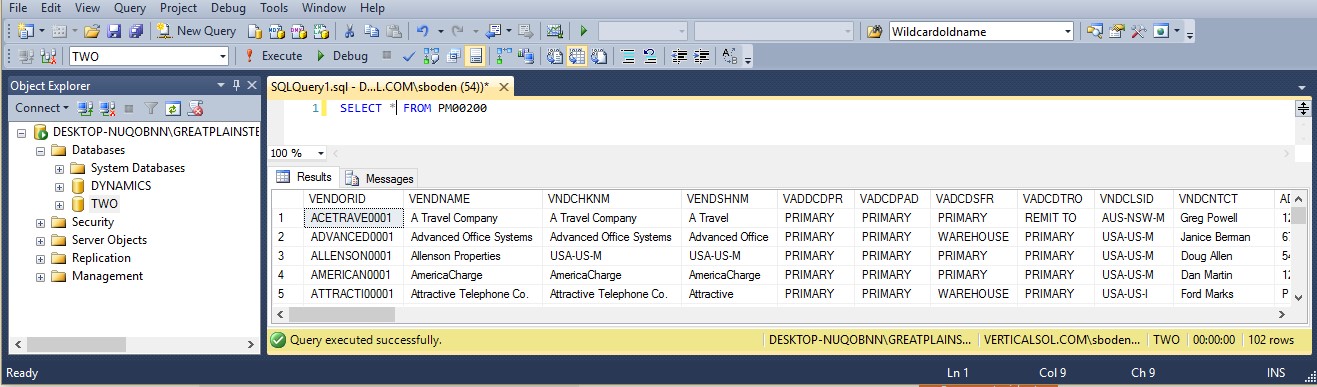Expand the System Databases node
This screenshot has width=1317, height=387.
59,168
